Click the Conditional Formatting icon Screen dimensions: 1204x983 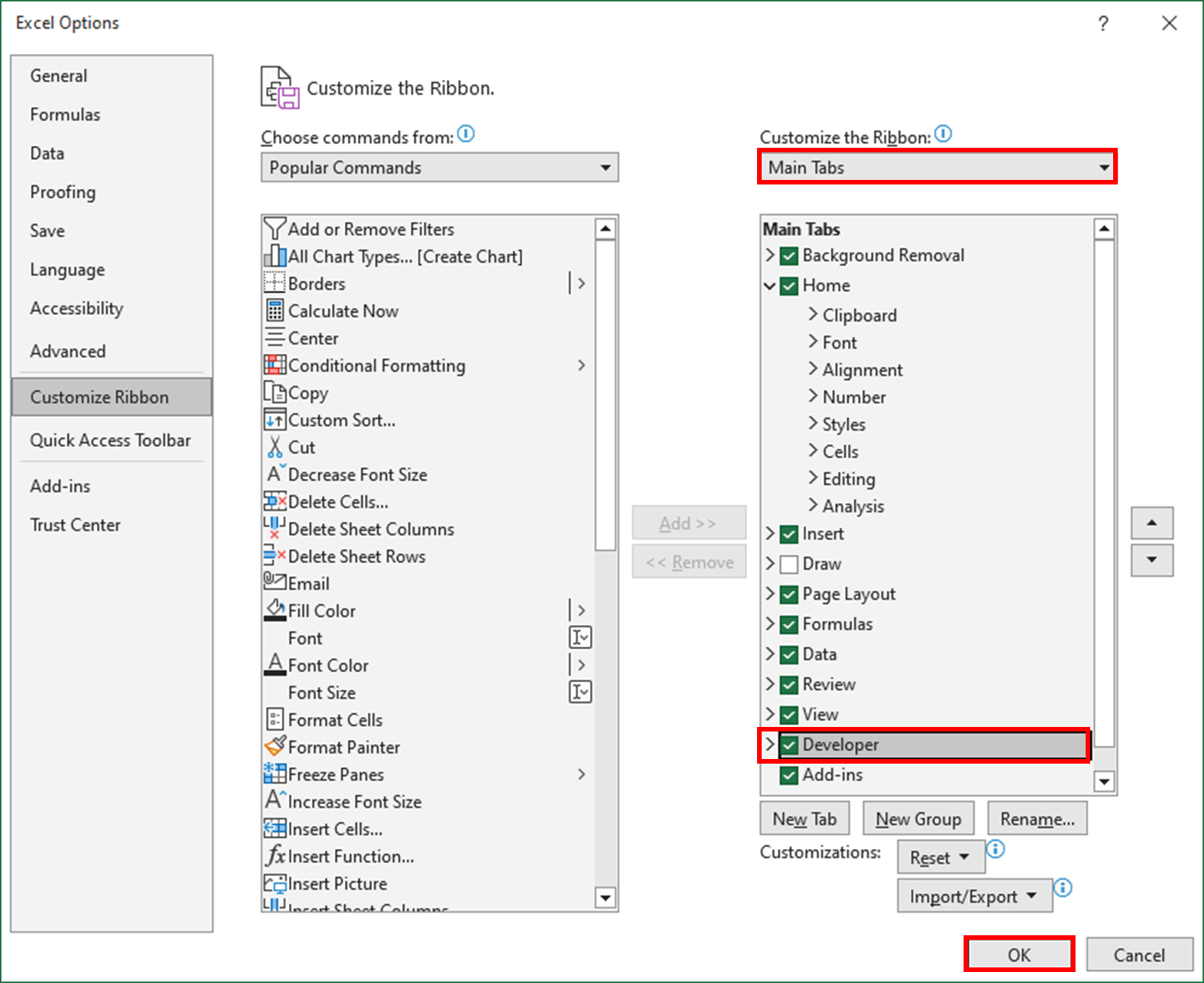coord(274,365)
